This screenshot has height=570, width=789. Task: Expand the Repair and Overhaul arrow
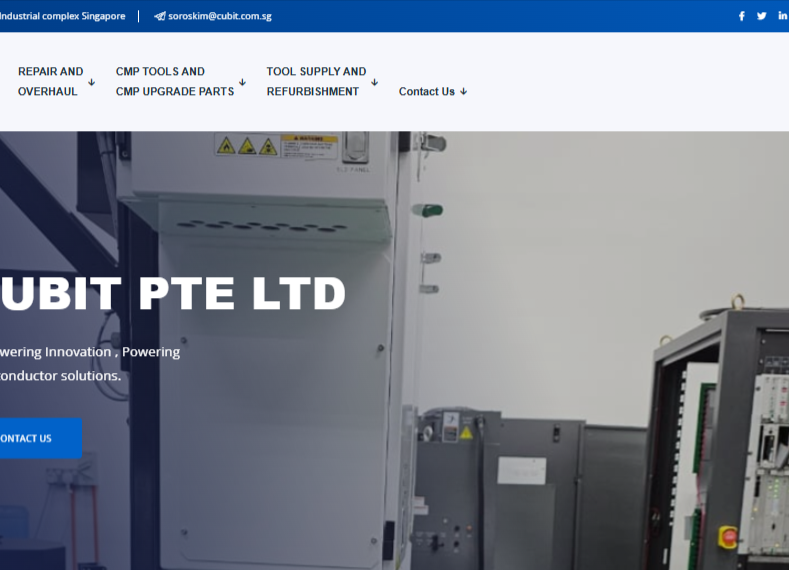click(x=92, y=82)
